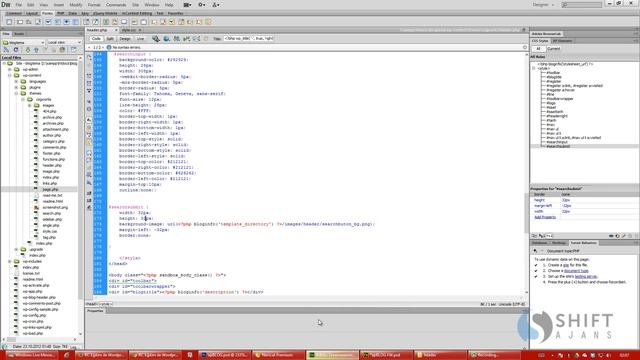This screenshot has height=360, width=640.
Task: Insert a Text Field form element
Action: pyautogui.click(x=20, y=22)
